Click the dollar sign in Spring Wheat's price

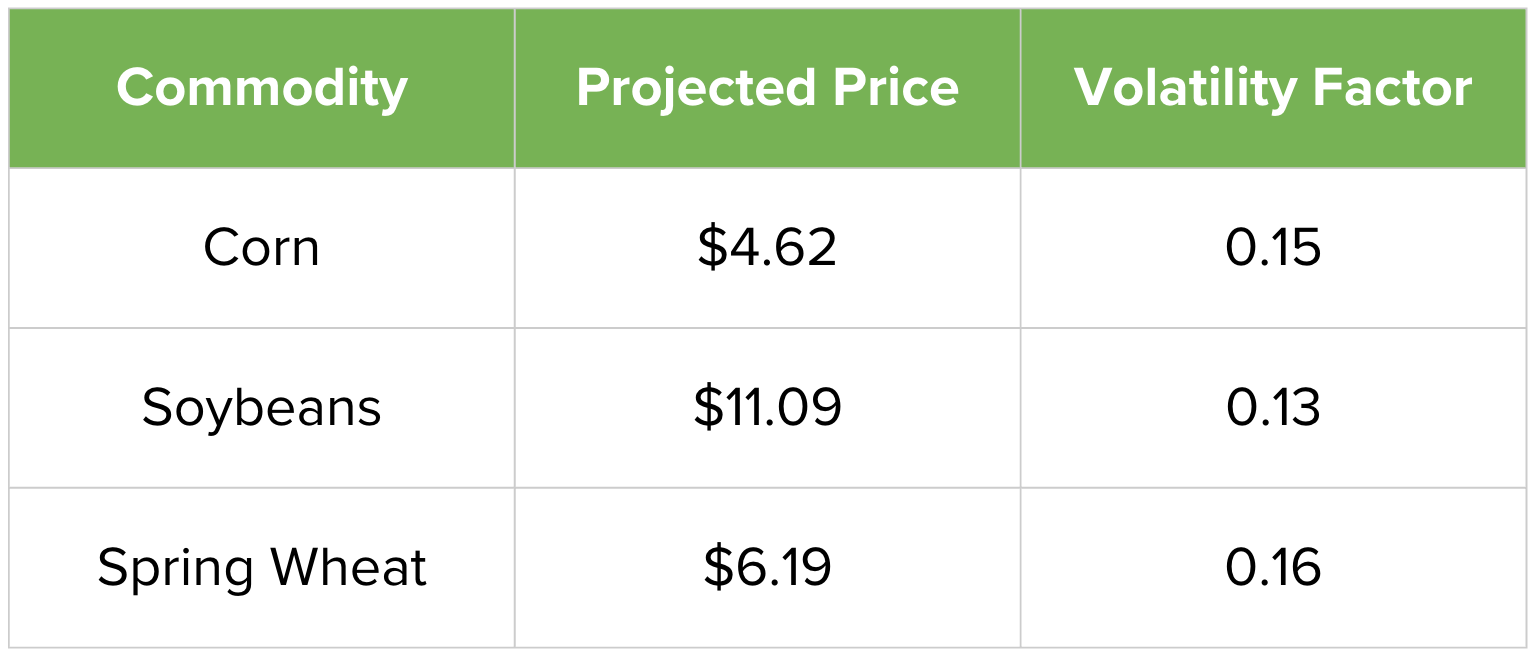pos(717,567)
